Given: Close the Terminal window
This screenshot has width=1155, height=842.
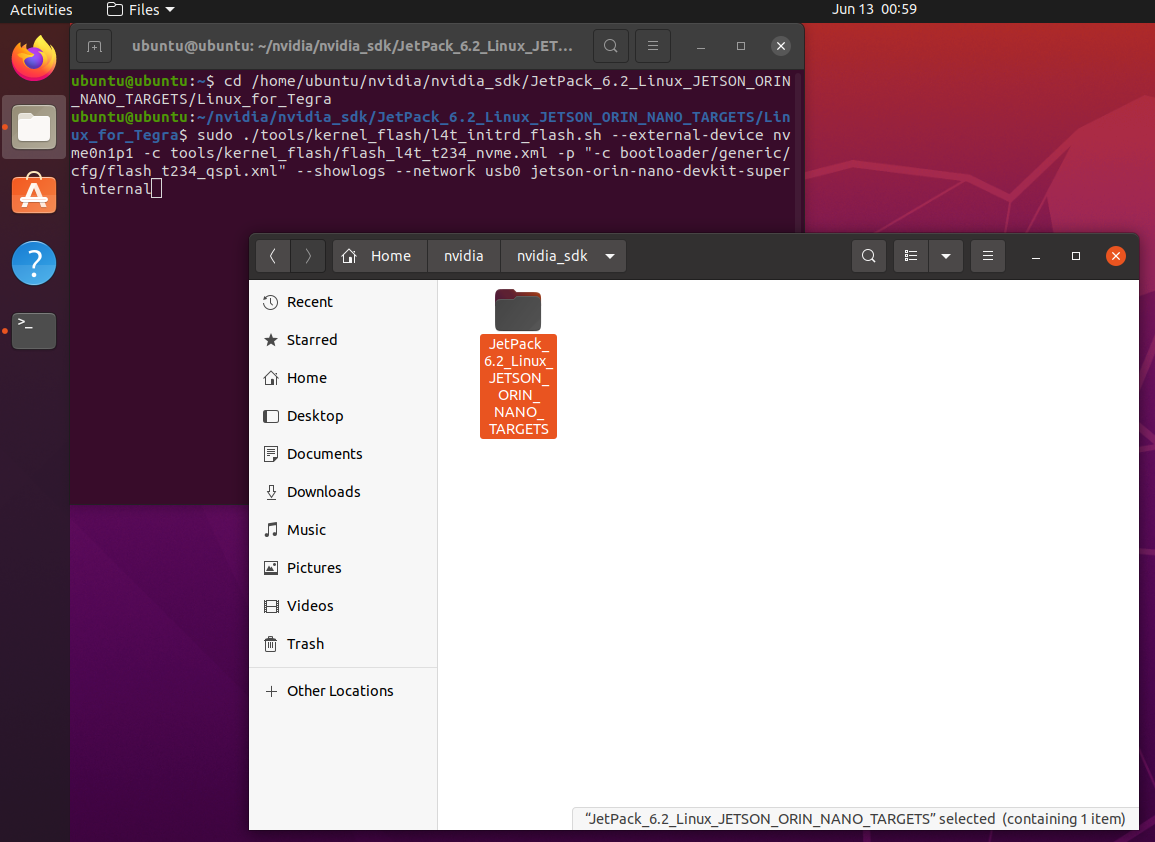Looking at the screenshot, I should click(781, 46).
